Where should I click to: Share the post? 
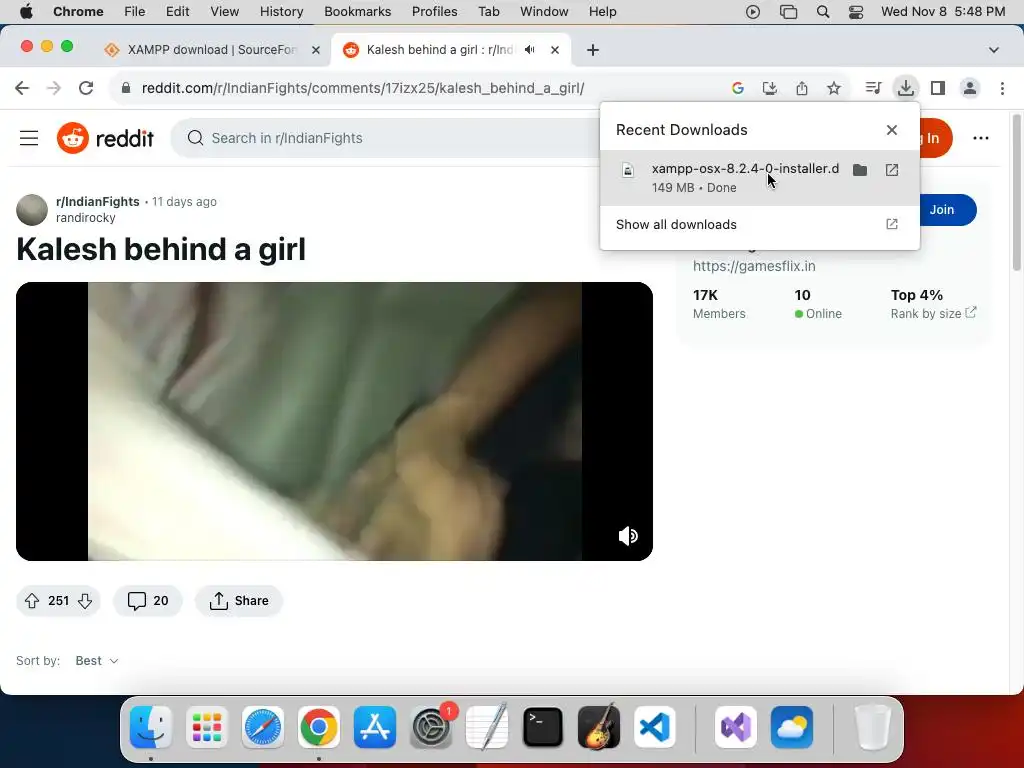coord(238,601)
